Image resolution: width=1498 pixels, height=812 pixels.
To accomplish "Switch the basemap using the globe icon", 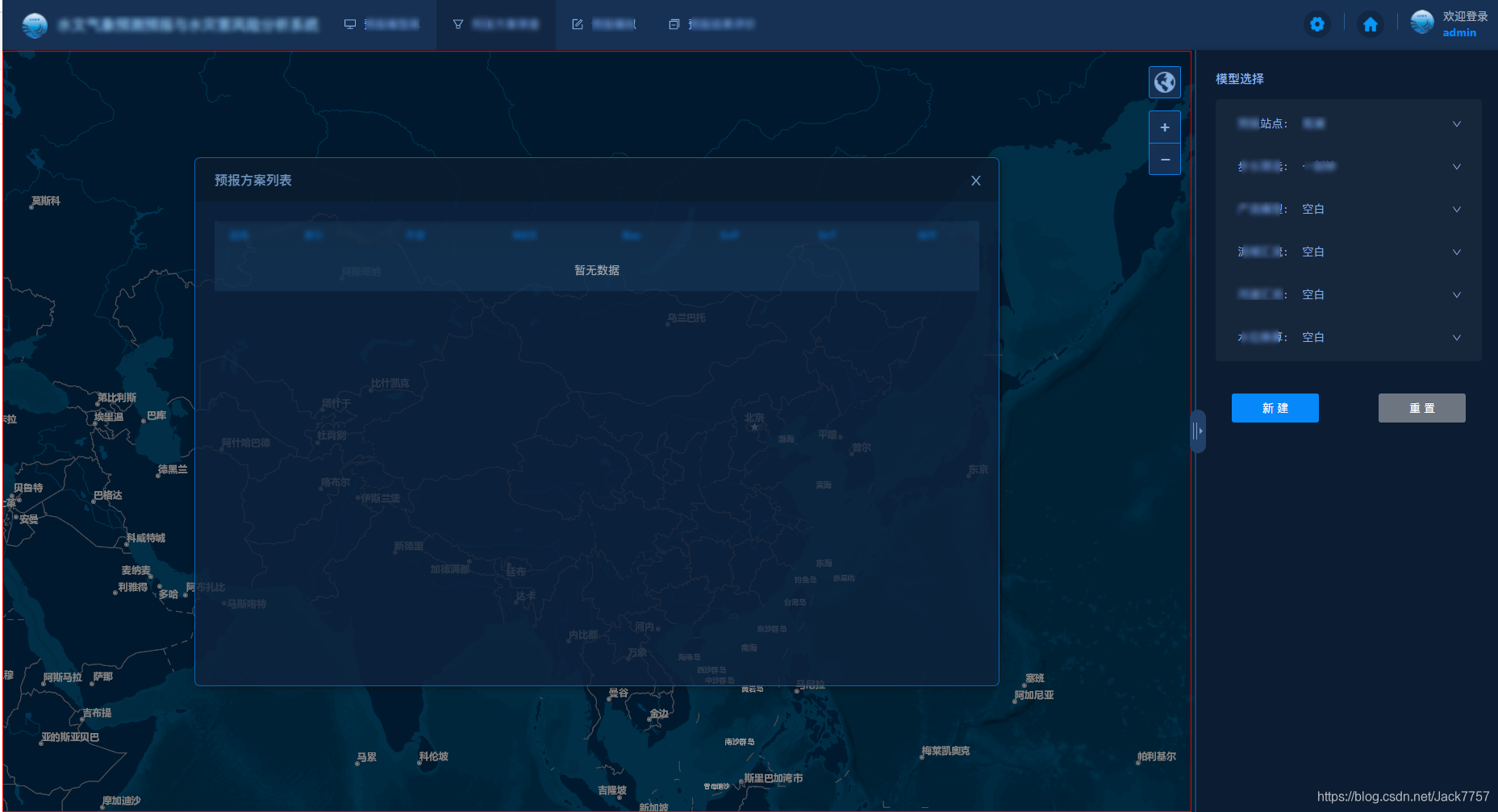I will (x=1165, y=82).
